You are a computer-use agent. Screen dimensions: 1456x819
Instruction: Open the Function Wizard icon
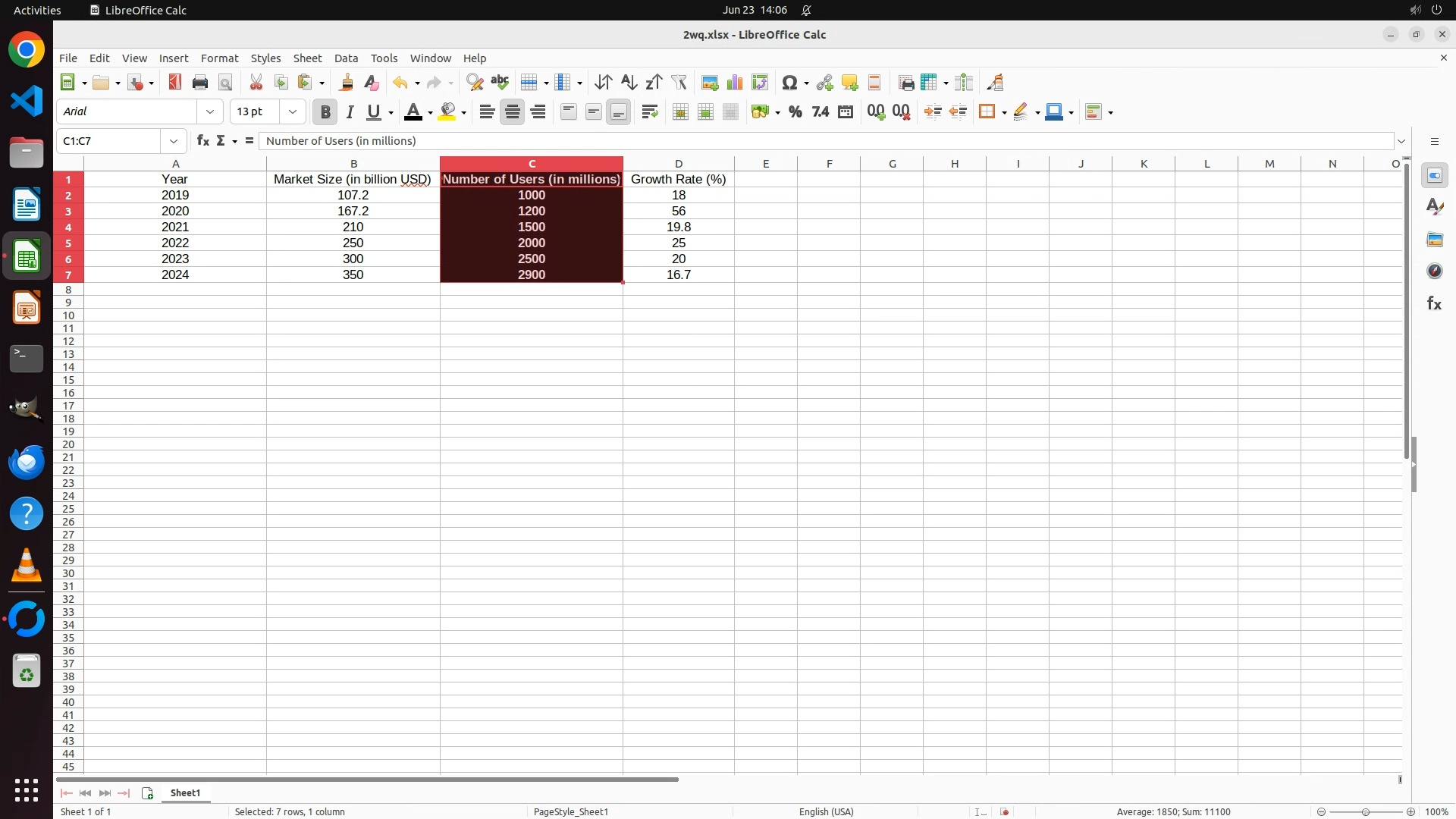[202, 141]
